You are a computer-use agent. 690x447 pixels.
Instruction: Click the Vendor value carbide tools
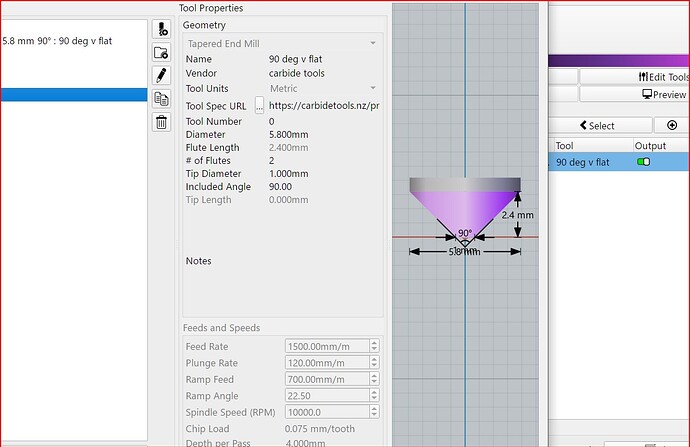(297, 73)
